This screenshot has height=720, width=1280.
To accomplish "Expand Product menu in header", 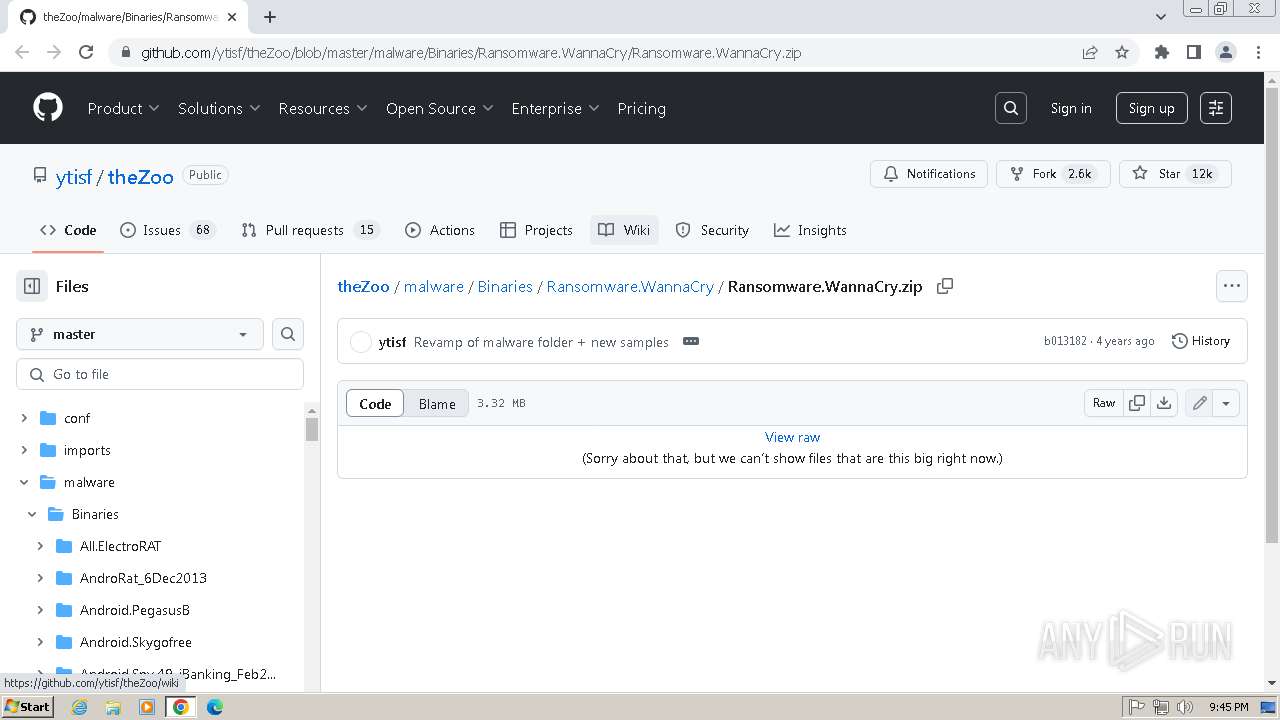I will click(x=123, y=108).
